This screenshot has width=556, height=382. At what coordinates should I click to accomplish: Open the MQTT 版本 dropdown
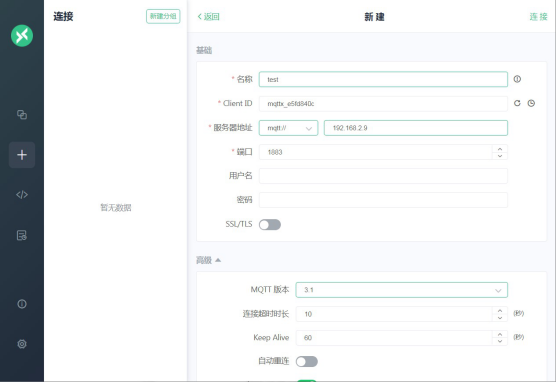click(401, 290)
